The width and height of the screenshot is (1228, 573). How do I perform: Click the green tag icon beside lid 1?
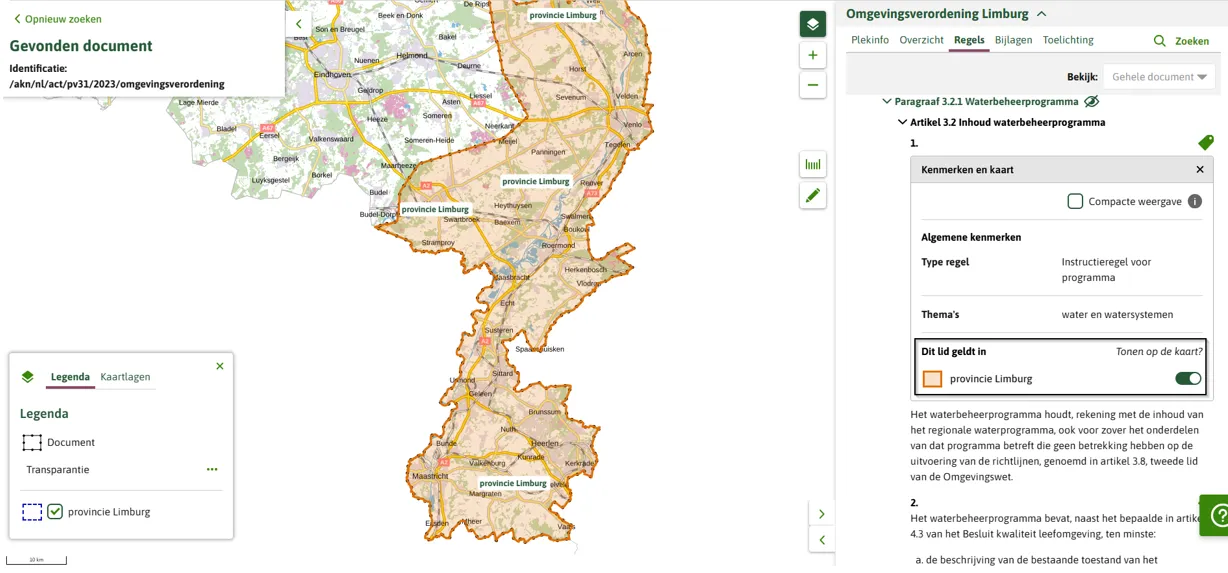tap(1205, 143)
